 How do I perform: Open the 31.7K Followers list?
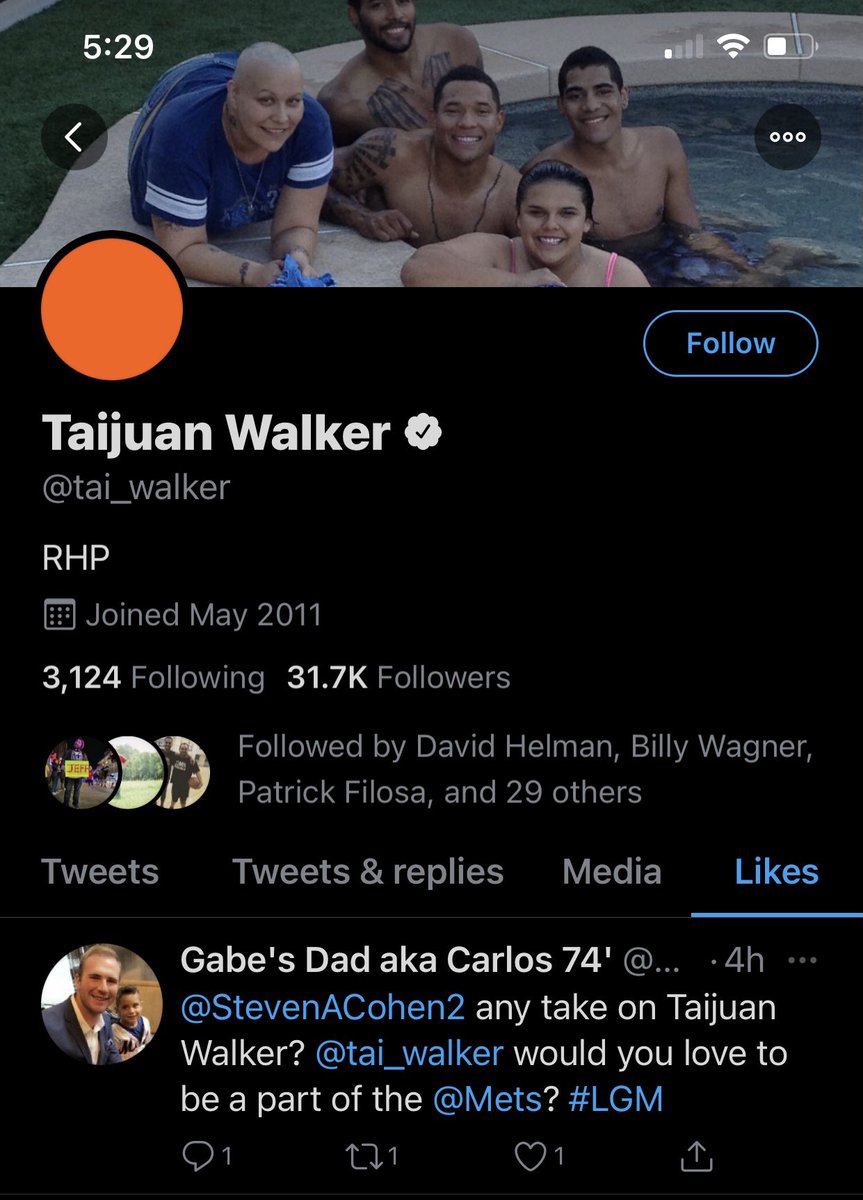[398, 677]
